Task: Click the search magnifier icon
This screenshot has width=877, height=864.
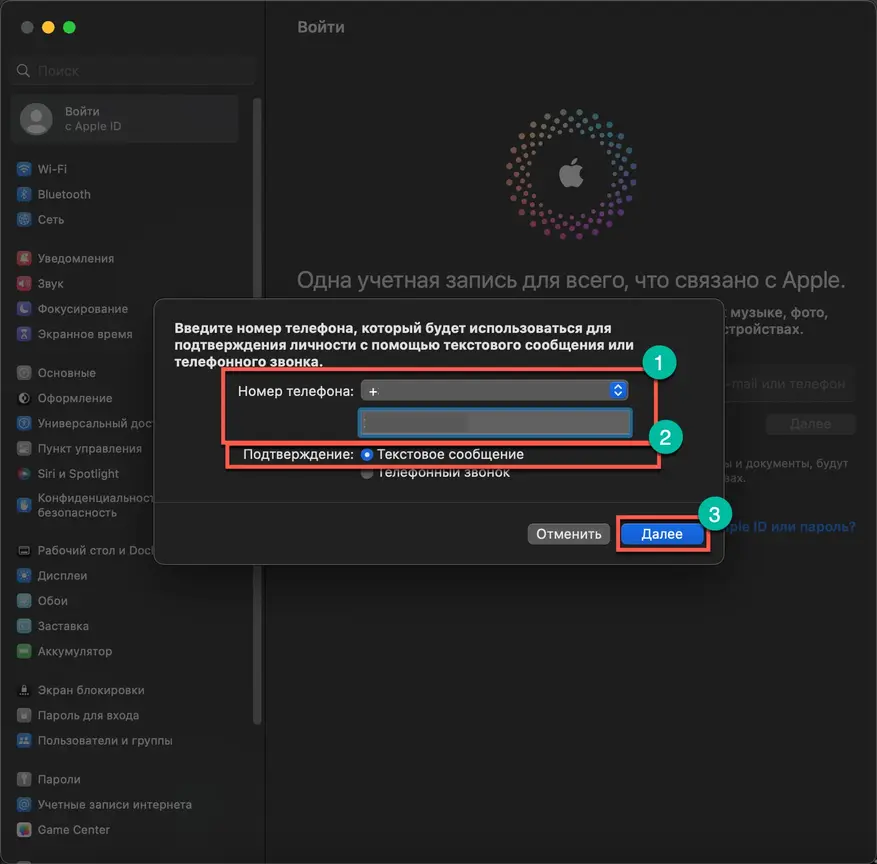Action: point(23,70)
